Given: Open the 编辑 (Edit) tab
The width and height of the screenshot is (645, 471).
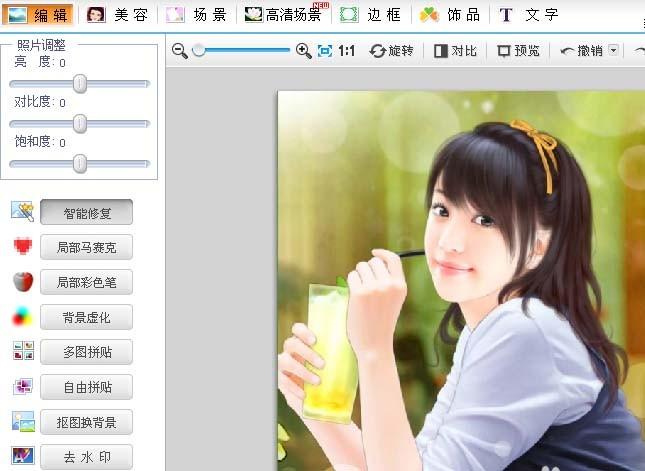Looking at the screenshot, I should pos(37,15).
